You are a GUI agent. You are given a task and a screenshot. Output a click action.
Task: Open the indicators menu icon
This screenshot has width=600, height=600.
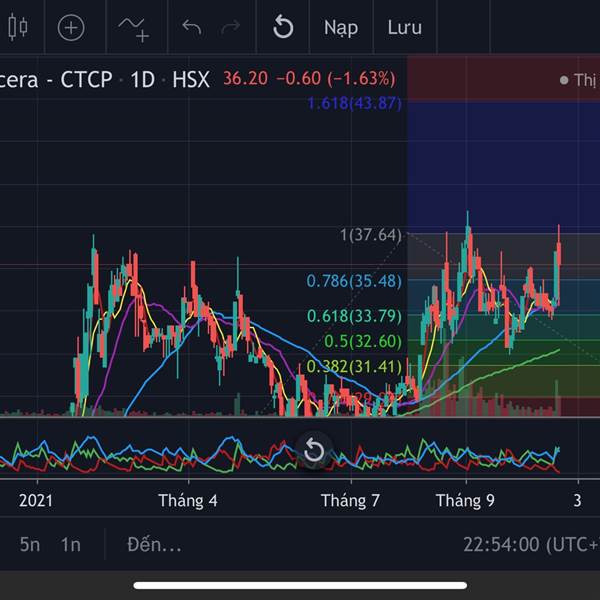coord(133,28)
